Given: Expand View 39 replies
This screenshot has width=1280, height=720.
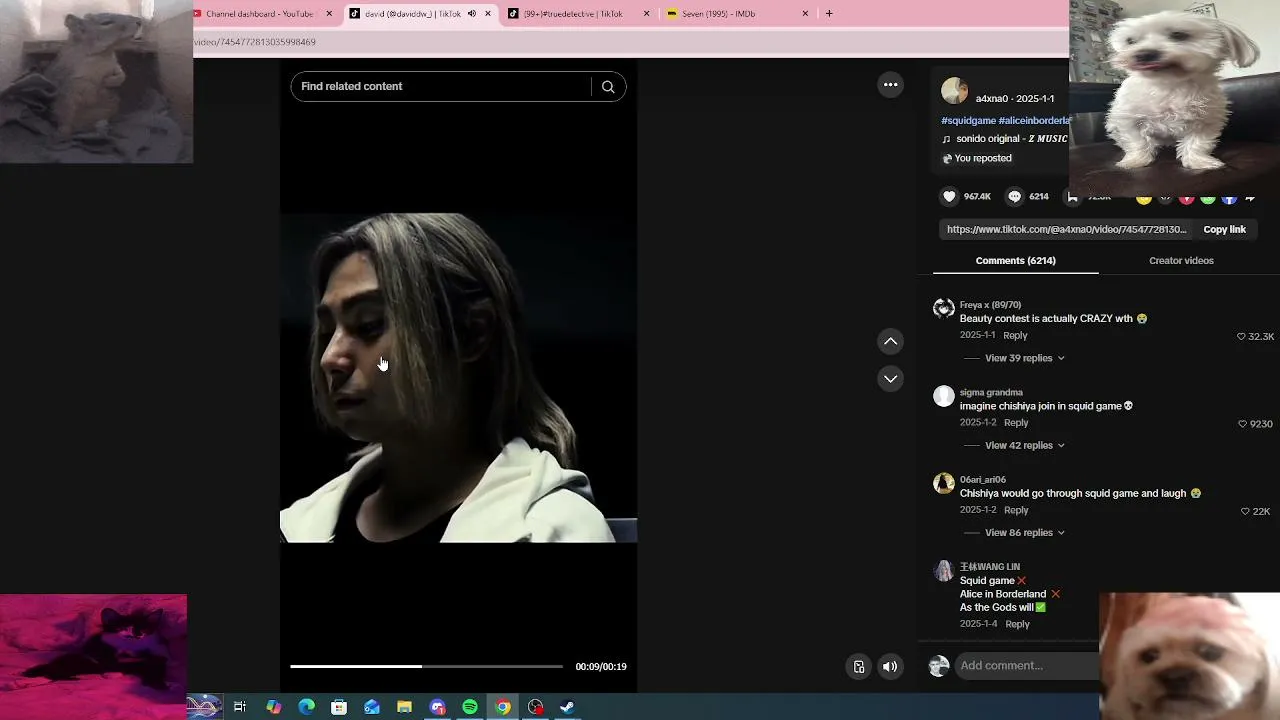Looking at the screenshot, I should [x=1025, y=358].
